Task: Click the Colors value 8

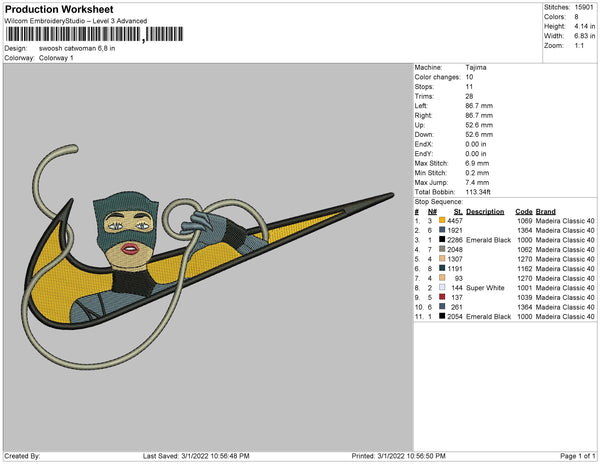Action: [x=577, y=17]
